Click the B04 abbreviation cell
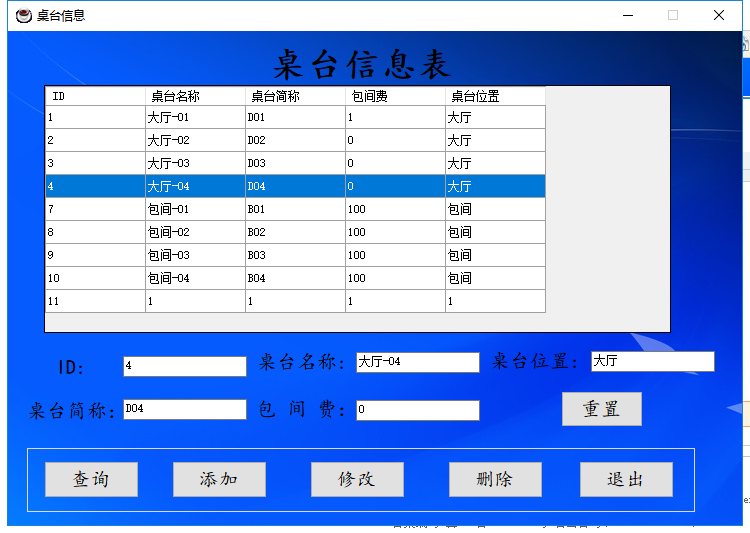Image resolution: width=750 pixels, height=533 pixels. pos(295,278)
